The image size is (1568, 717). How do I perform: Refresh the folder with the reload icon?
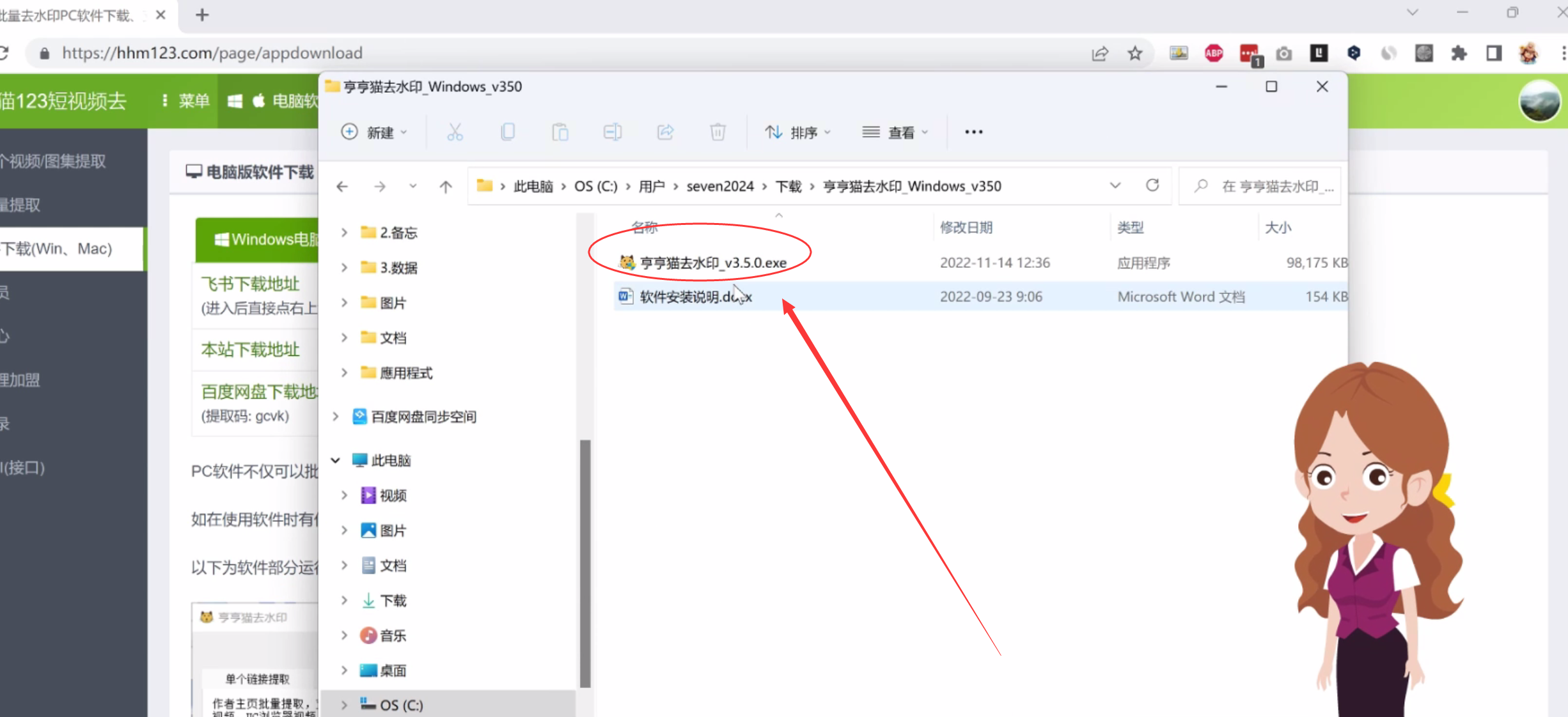[x=1152, y=185]
